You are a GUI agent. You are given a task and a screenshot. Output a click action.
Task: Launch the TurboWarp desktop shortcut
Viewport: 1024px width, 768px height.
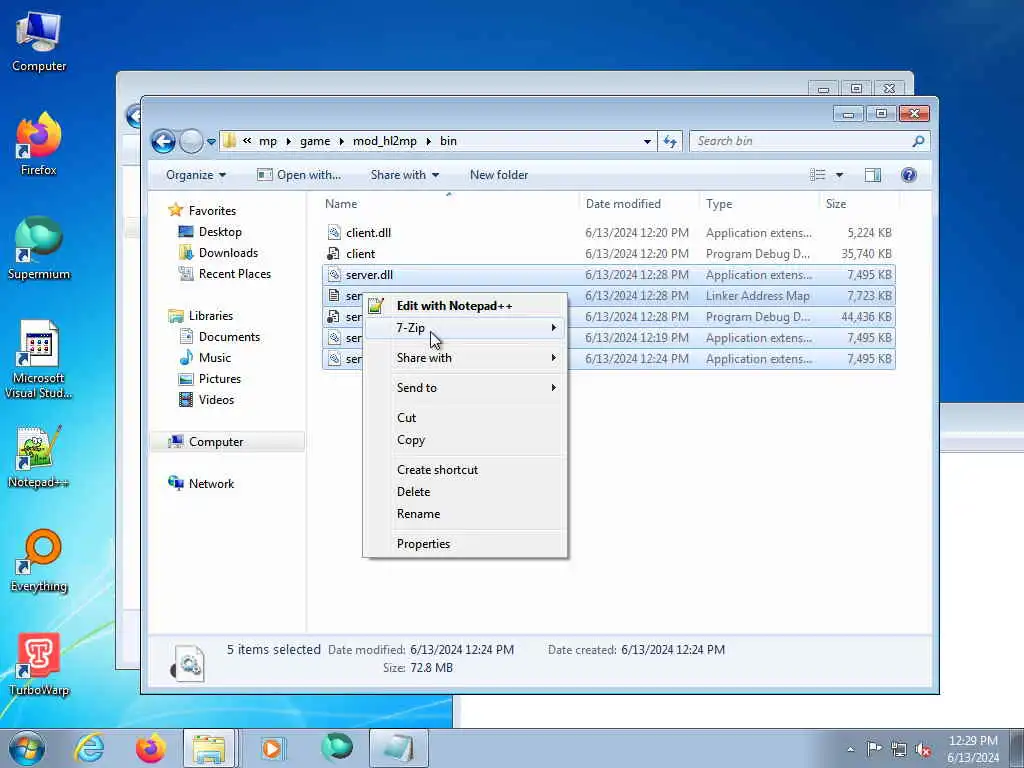pyautogui.click(x=39, y=665)
